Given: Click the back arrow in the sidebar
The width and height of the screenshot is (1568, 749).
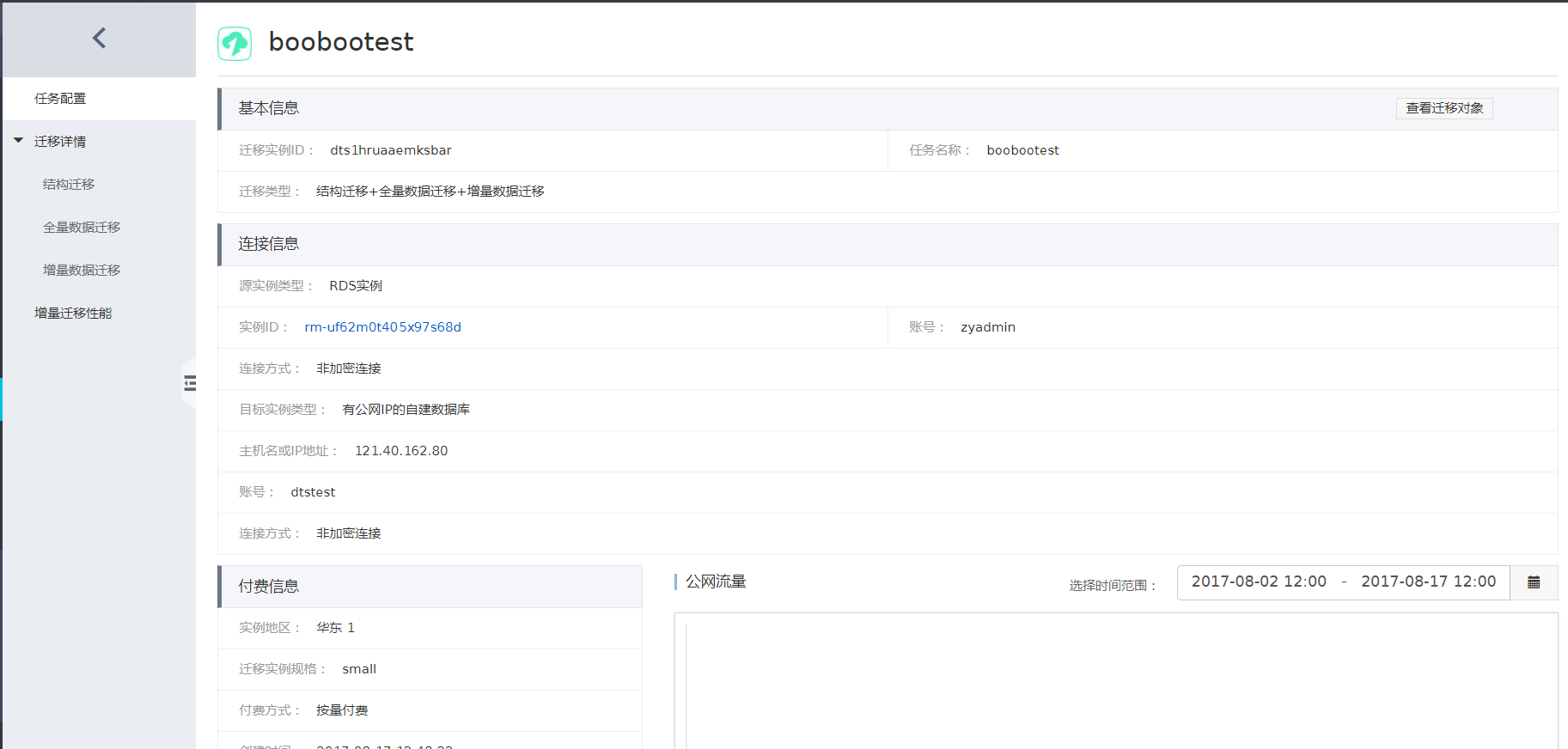Looking at the screenshot, I should point(99,38).
